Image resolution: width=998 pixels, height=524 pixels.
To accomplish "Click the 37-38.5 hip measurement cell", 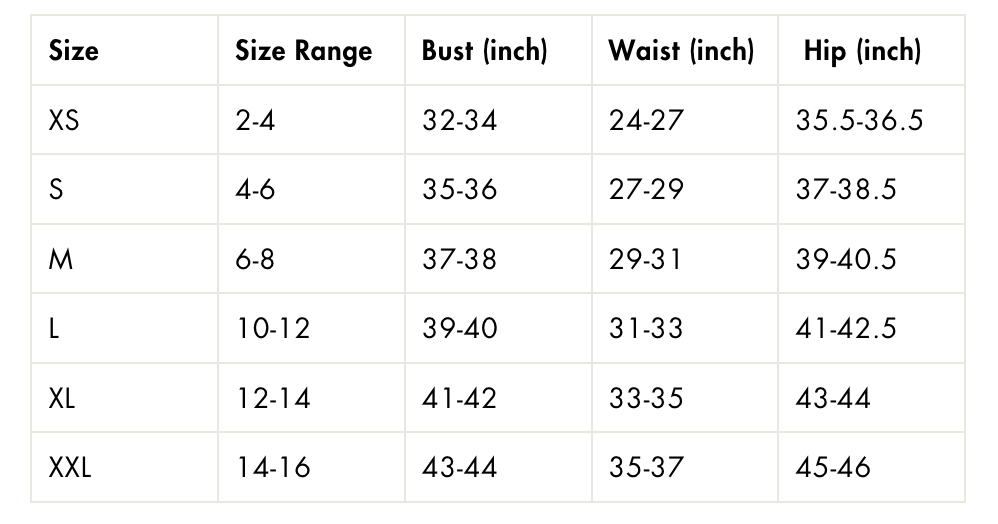I will [x=846, y=190].
